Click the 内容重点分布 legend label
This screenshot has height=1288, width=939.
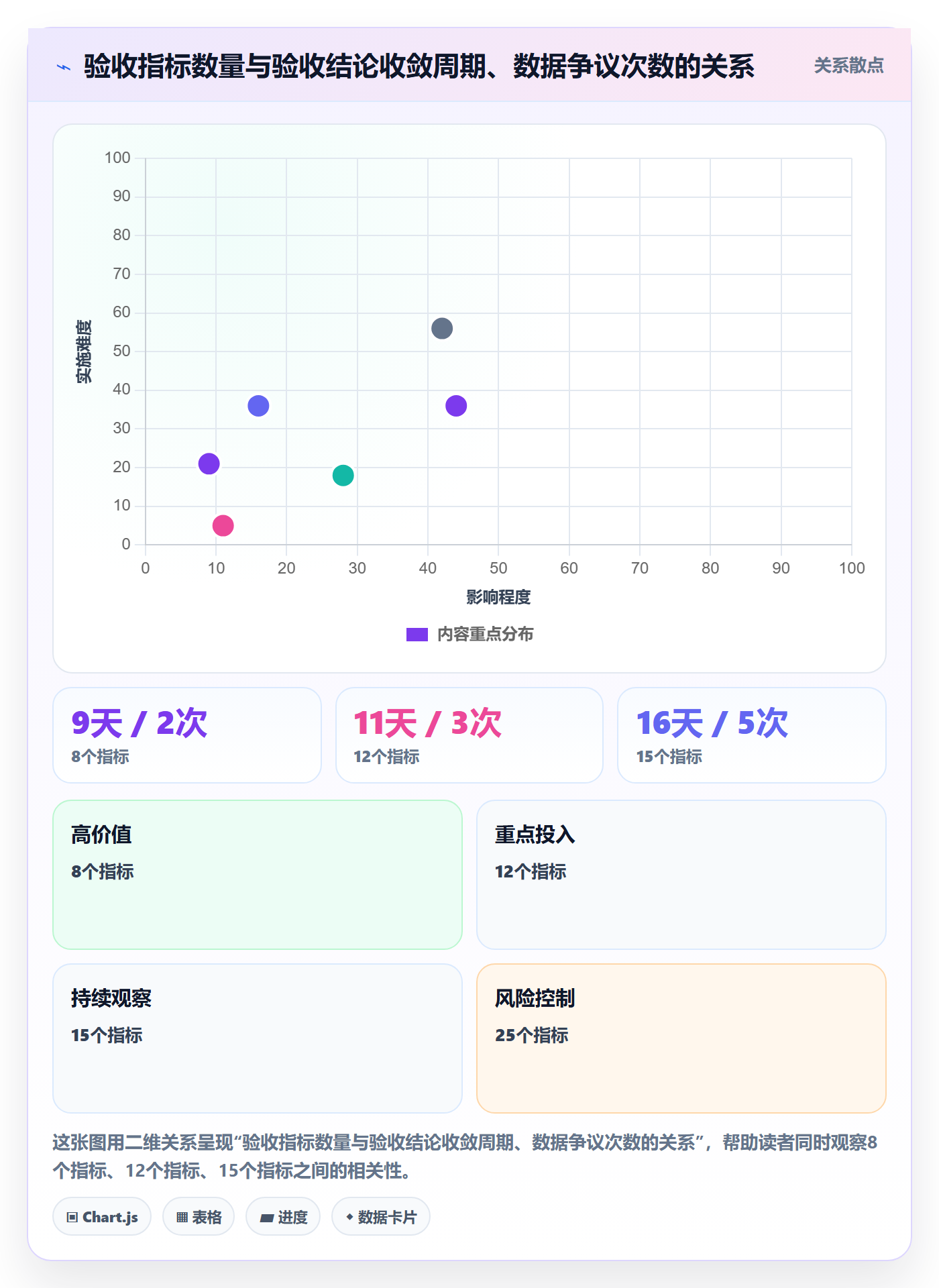pyautogui.click(x=485, y=635)
